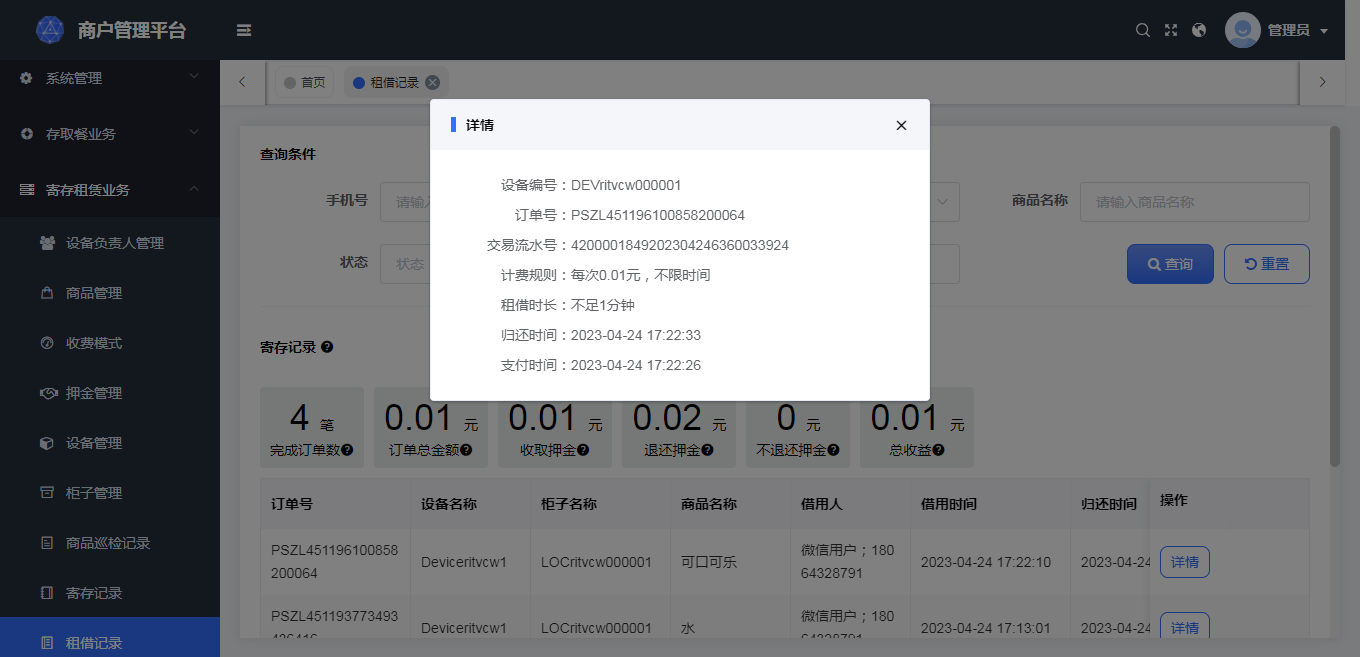Open the search magnifier in header
The image size is (1360, 657).
[1143, 30]
